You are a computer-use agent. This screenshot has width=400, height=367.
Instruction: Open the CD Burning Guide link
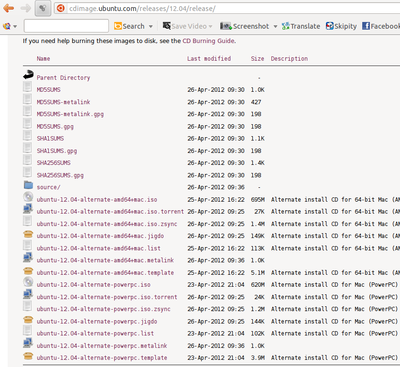[208, 41]
